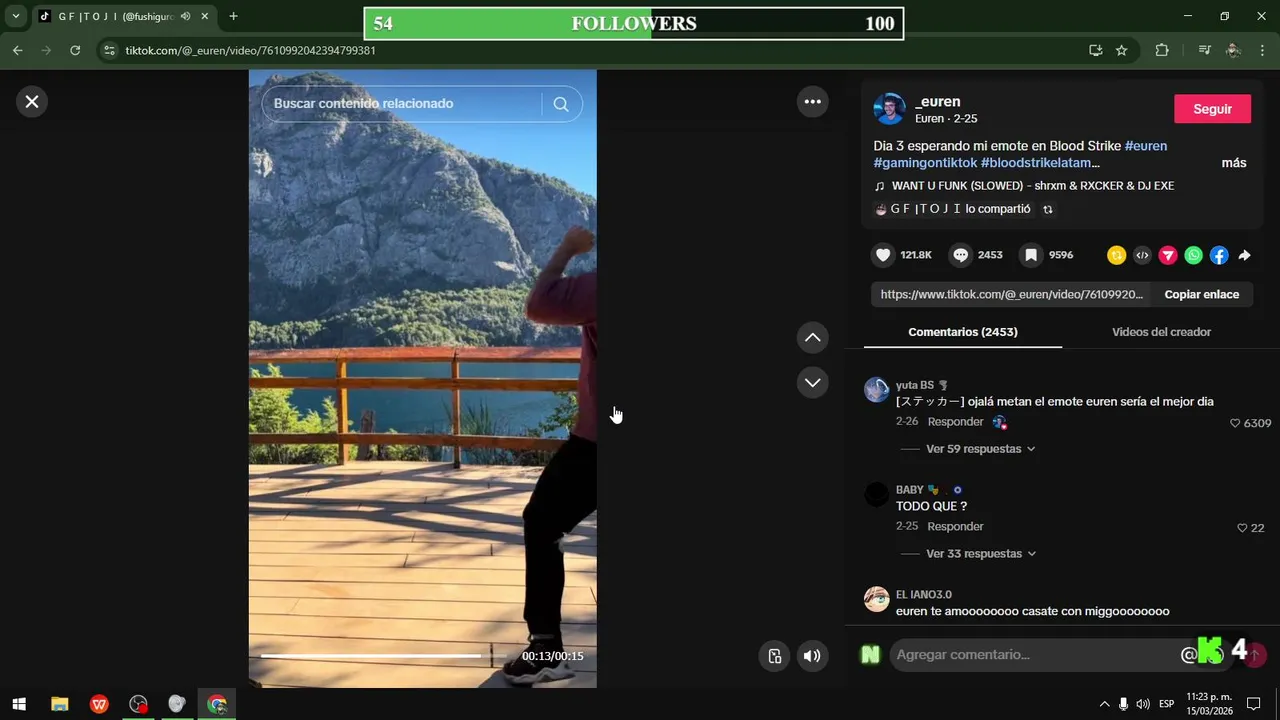The height and width of the screenshot is (720, 1280).
Task: Mute video with the speaker icon
Action: pyautogui.click(x=812, y=656)
